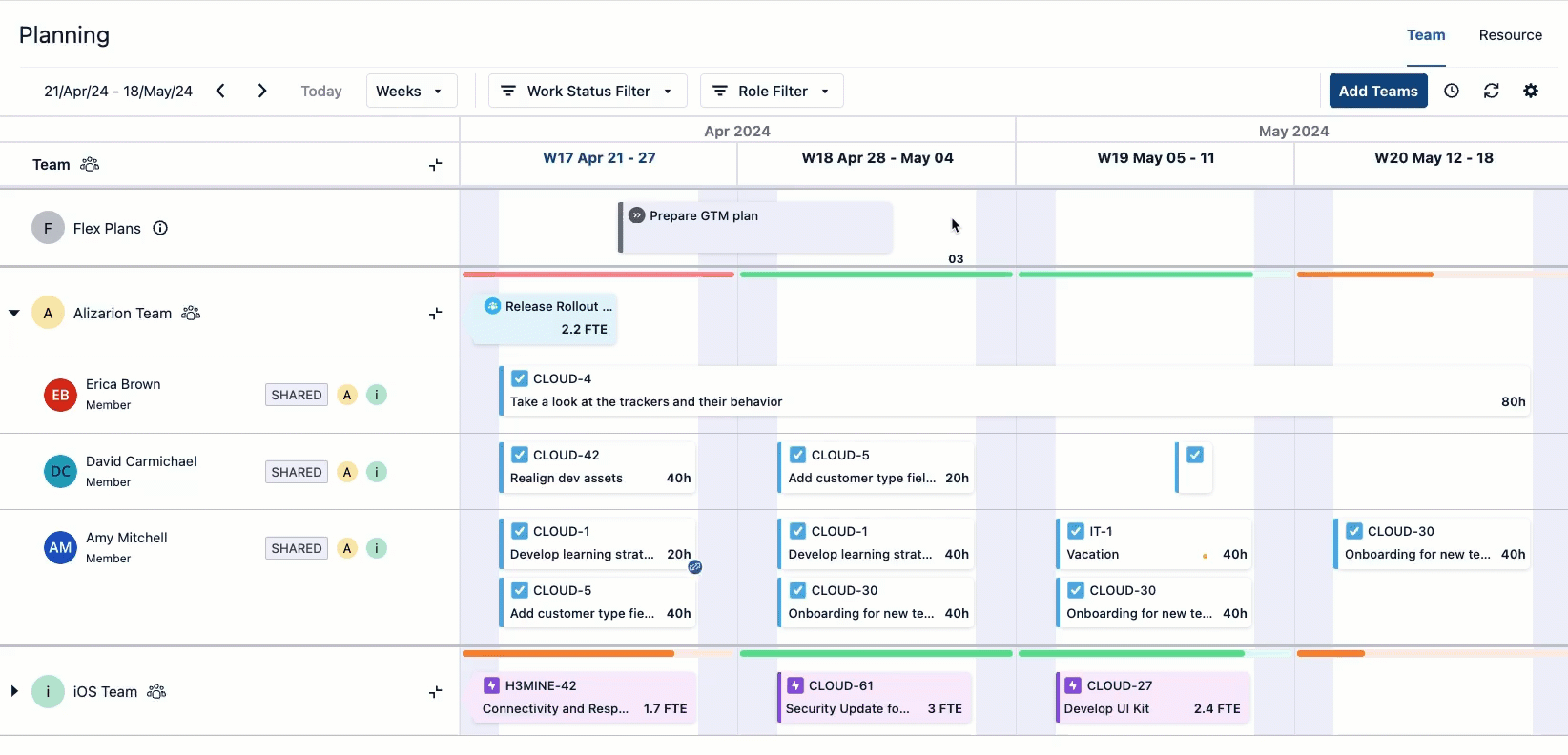Click the refresh sync icon
Image resolution: width=1568 pixels, height=755 pixels.
[x=1492, y=91]
